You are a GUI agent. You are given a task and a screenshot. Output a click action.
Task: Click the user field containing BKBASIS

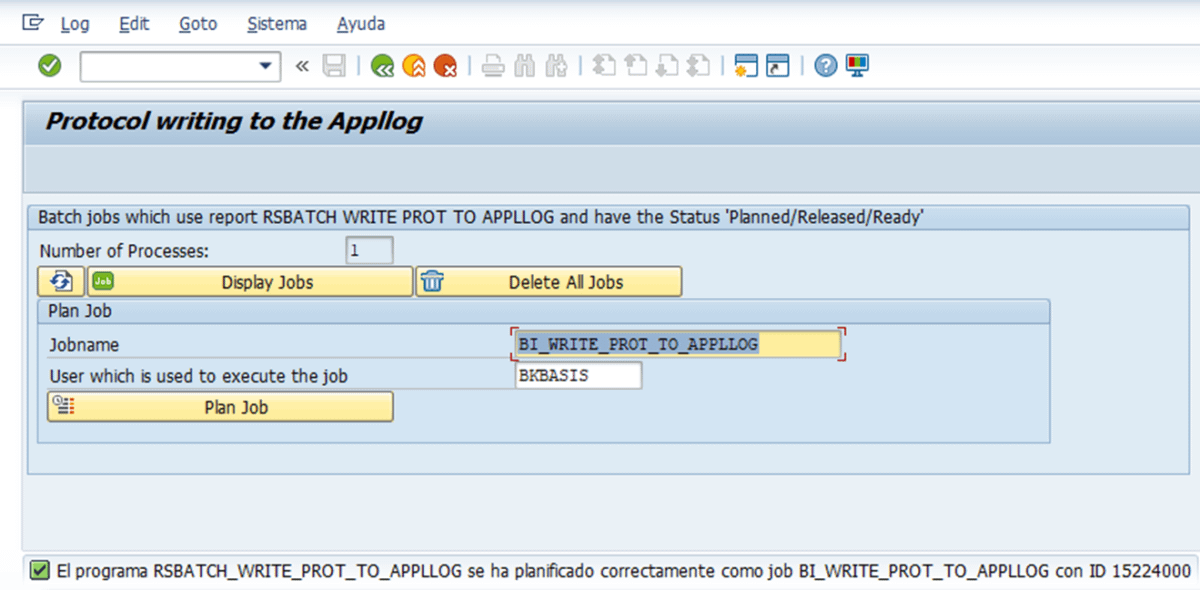578,376
